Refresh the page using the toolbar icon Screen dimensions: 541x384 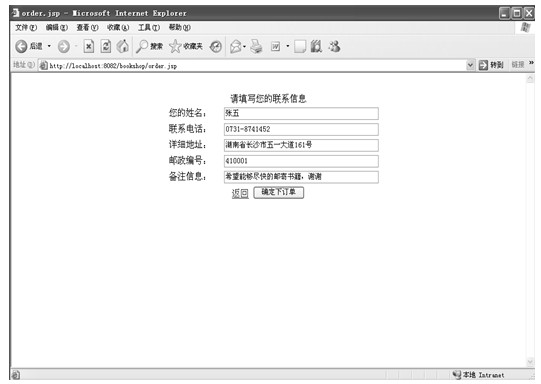(106, 46)
